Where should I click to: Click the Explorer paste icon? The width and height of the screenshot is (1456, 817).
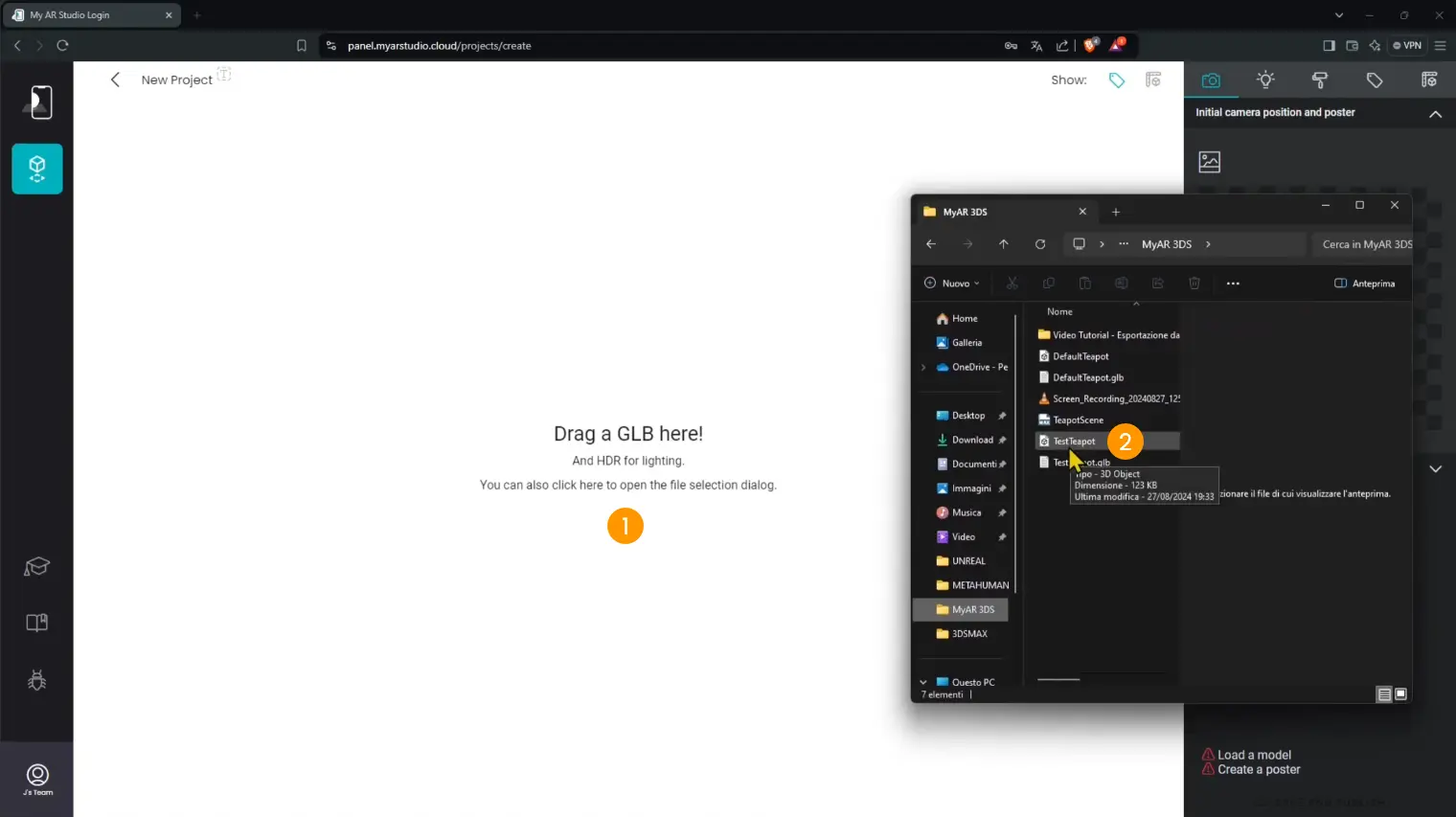click(x=1085, y=284)
